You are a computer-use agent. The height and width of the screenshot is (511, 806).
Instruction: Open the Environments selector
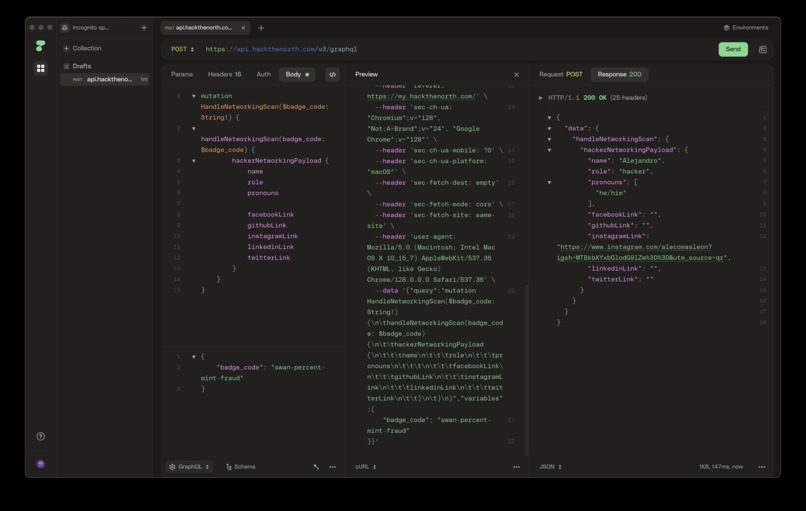745,28
